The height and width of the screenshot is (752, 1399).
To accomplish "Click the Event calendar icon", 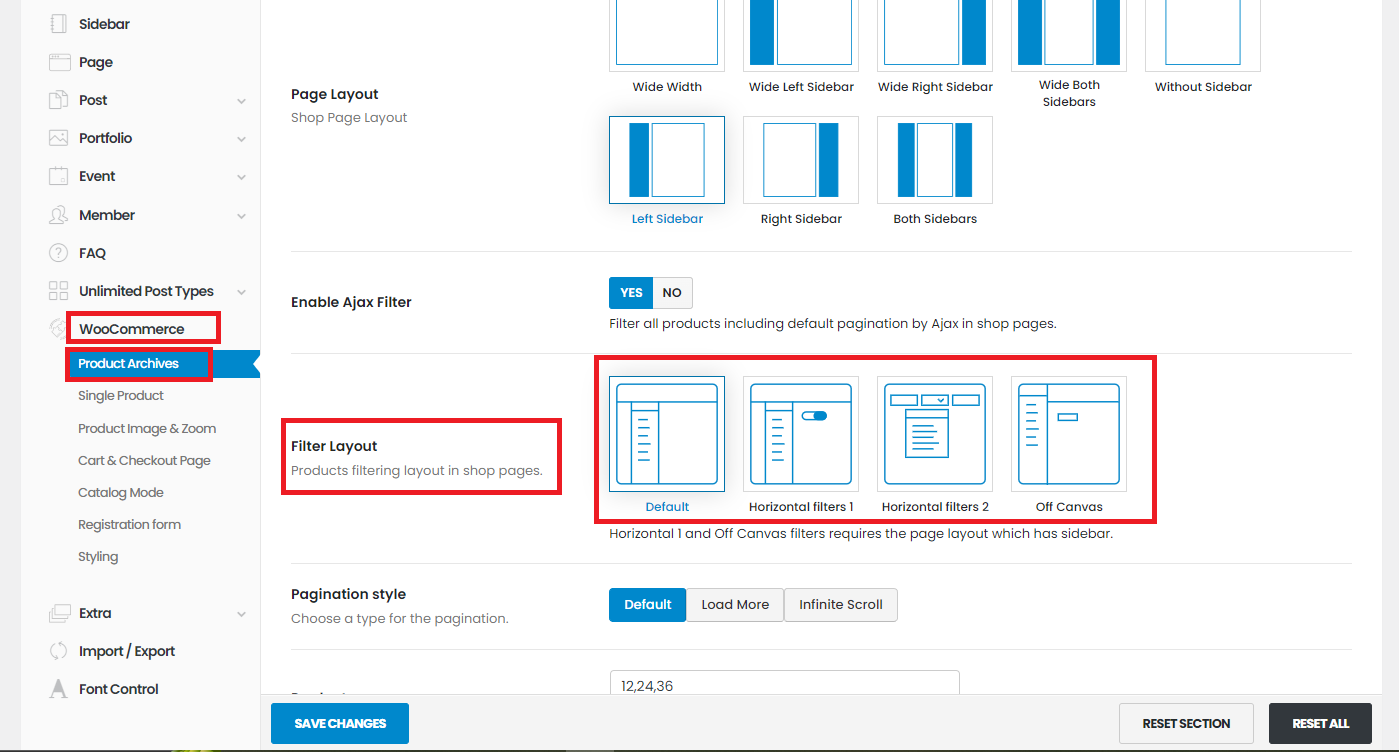I will [x=58, y=176].
